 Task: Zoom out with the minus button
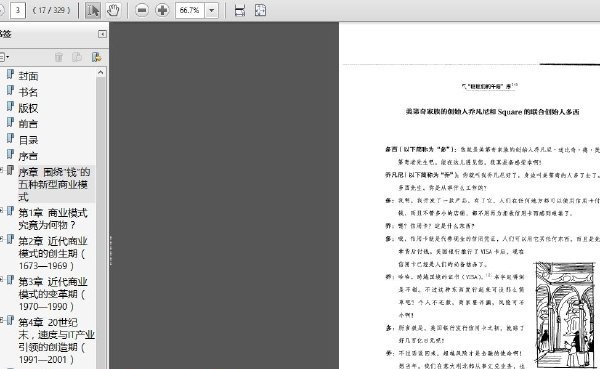(x=142, y=10)
